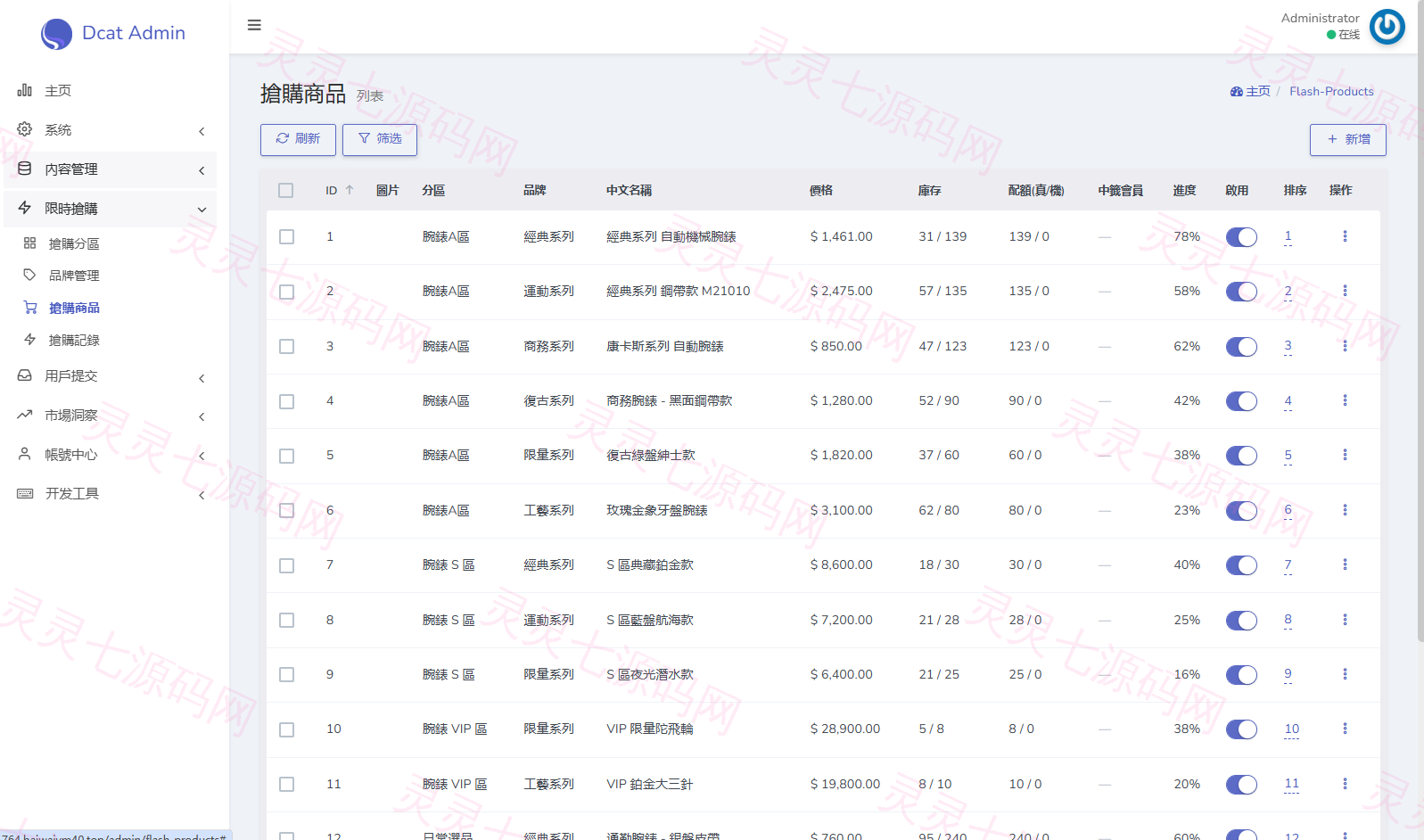Click the 內容管理 database icon

[x=25, y=169]
